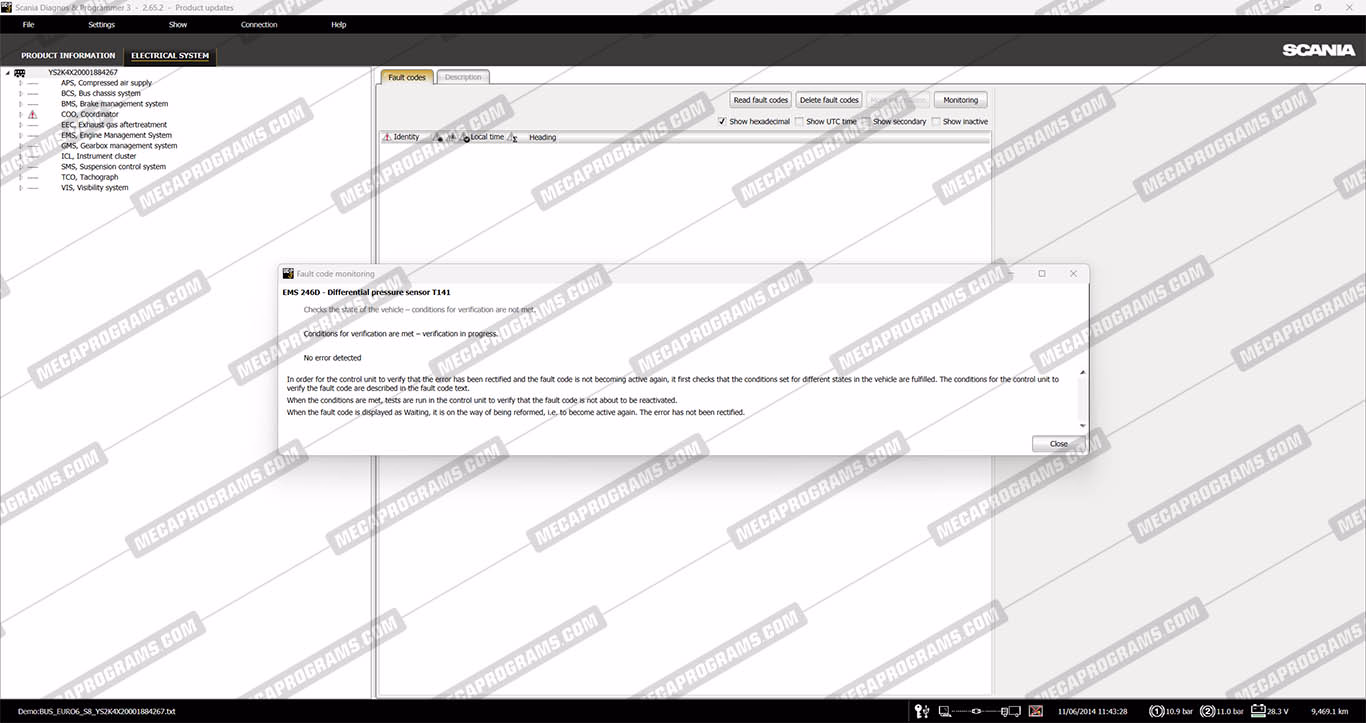Click the demo file name in status bar
The image size is (1366, 723).
96,712
